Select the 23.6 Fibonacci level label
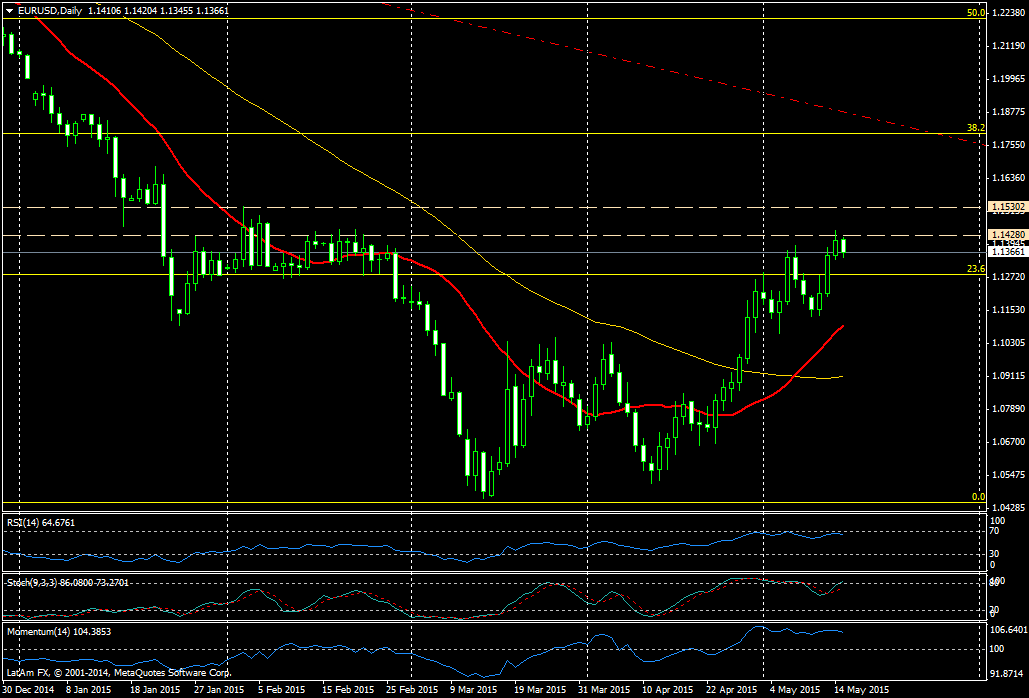 [x=976, y=269]
